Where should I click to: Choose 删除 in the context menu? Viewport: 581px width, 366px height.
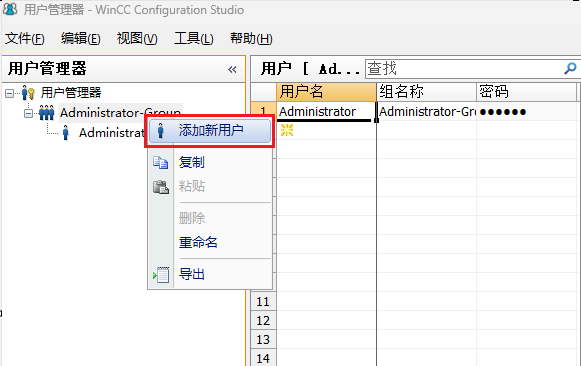click(210, 218)
